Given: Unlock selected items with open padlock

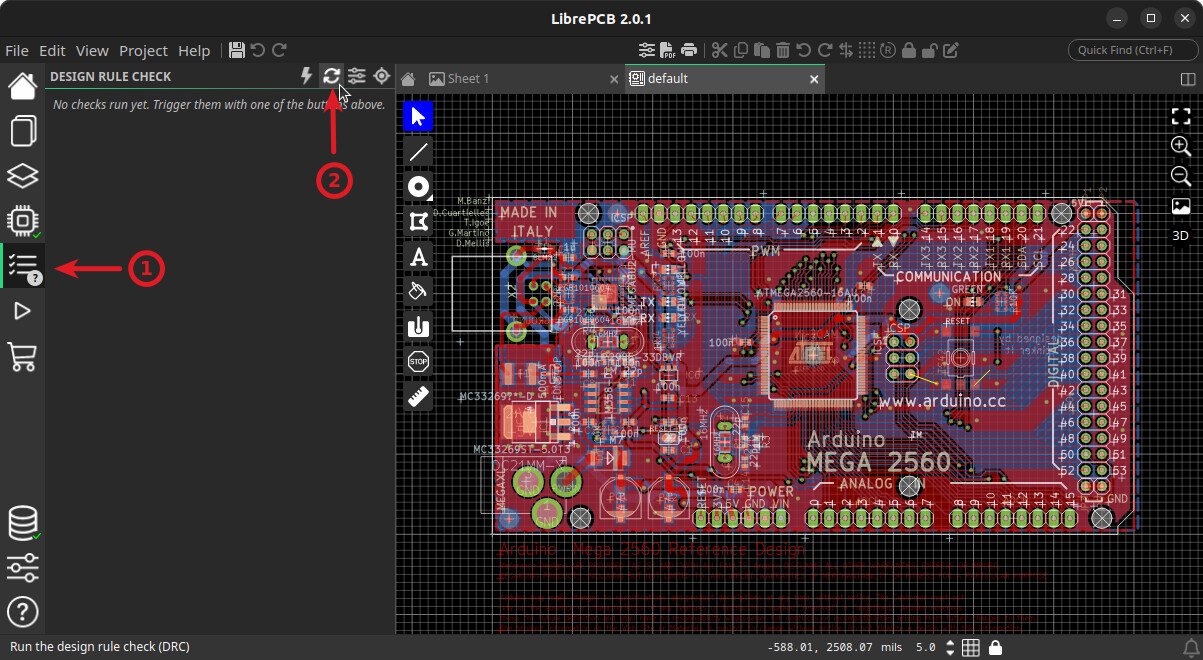Looking at the screenshot, I should pyautogui.click(x=930, y=50).
